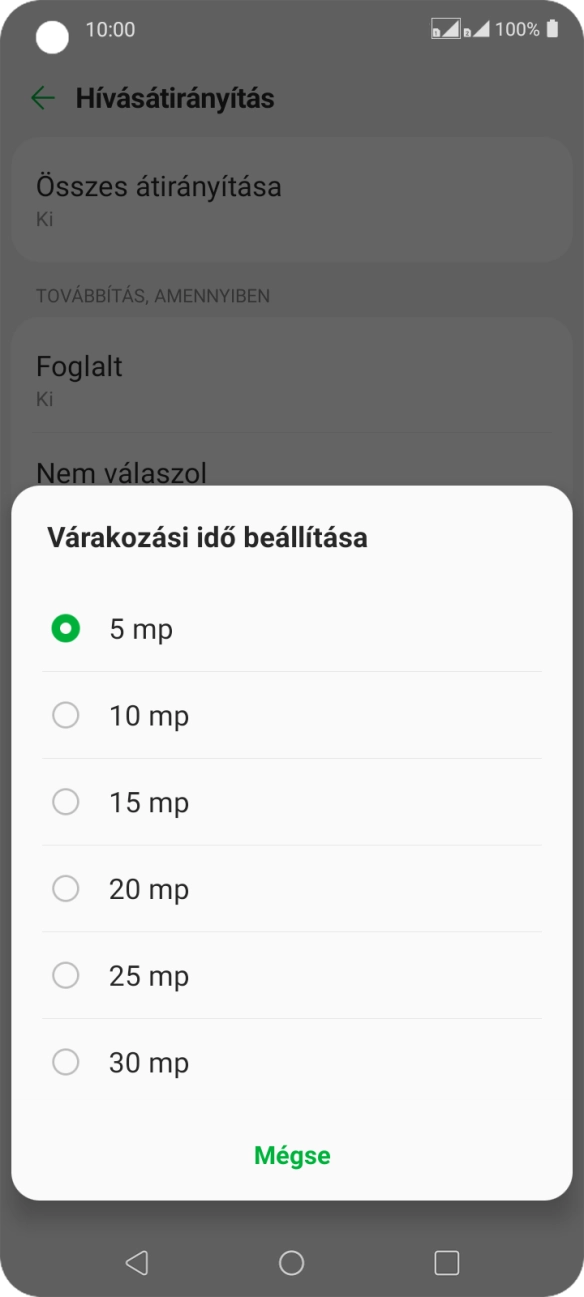The height and width of the screenshot is (1297, 584).
Task: Tap the Home navigation circle
Action: (291, 1262)
